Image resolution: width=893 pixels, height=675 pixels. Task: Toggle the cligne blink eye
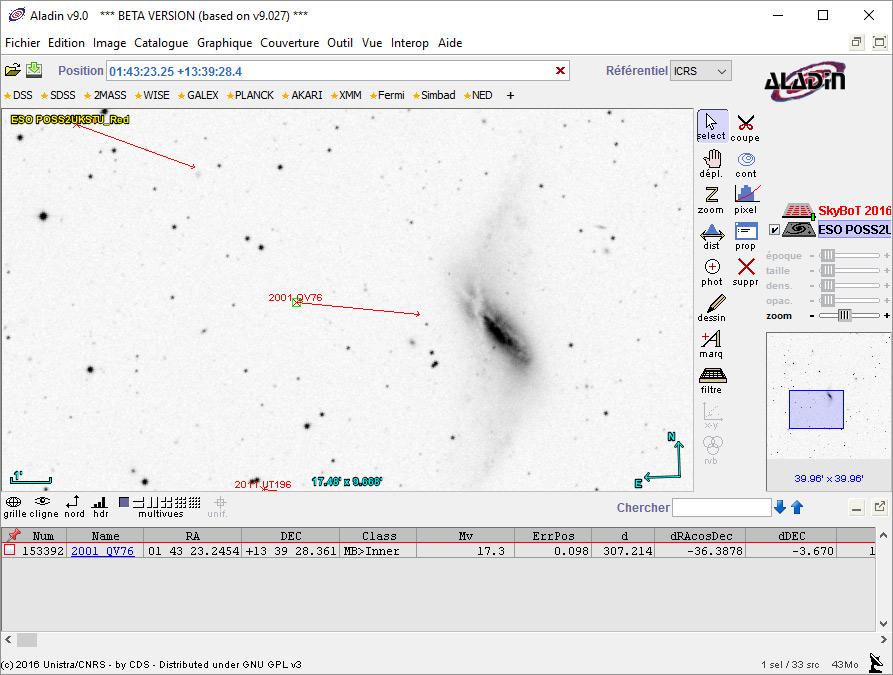click(44, 506)
